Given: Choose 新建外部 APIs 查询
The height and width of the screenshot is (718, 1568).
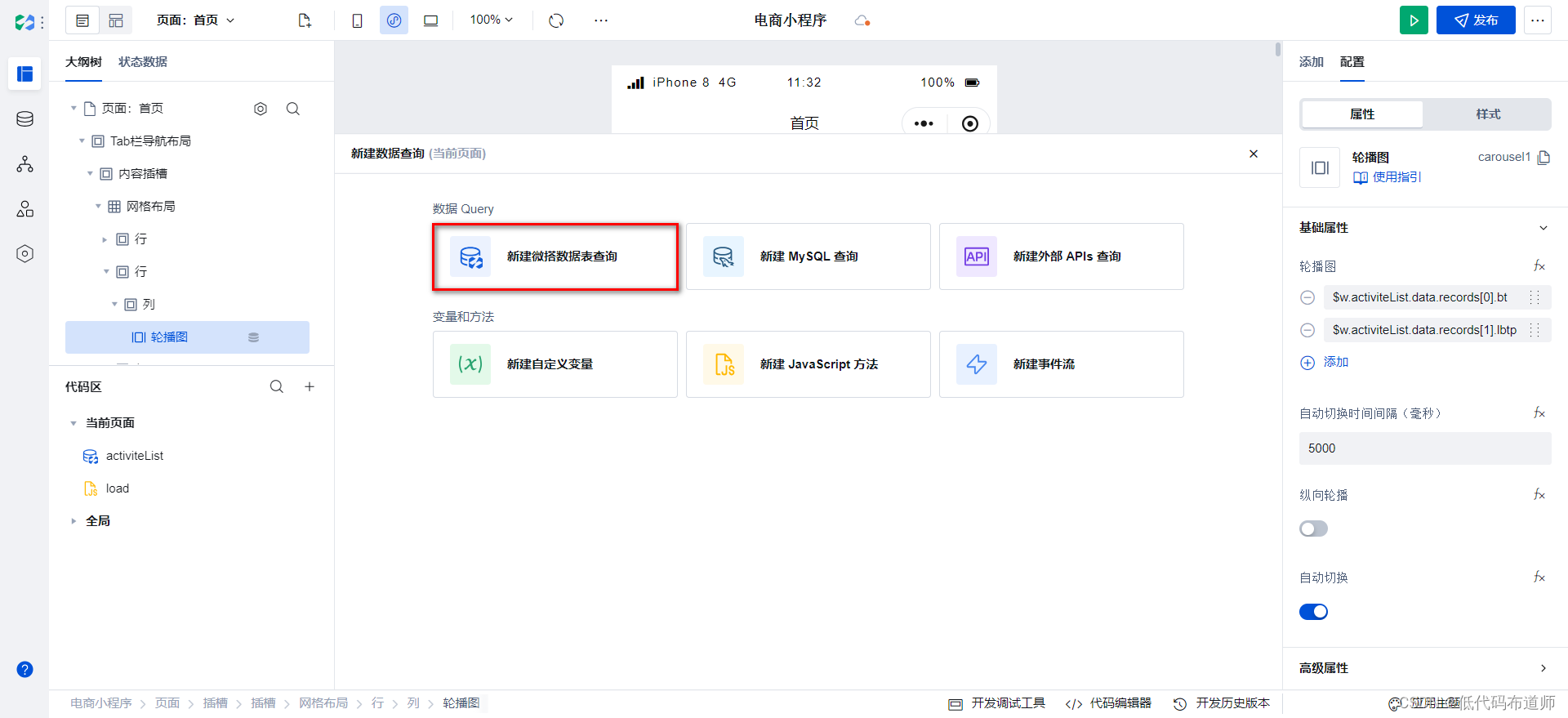Looking at the screenshot, I should 1062,256.
